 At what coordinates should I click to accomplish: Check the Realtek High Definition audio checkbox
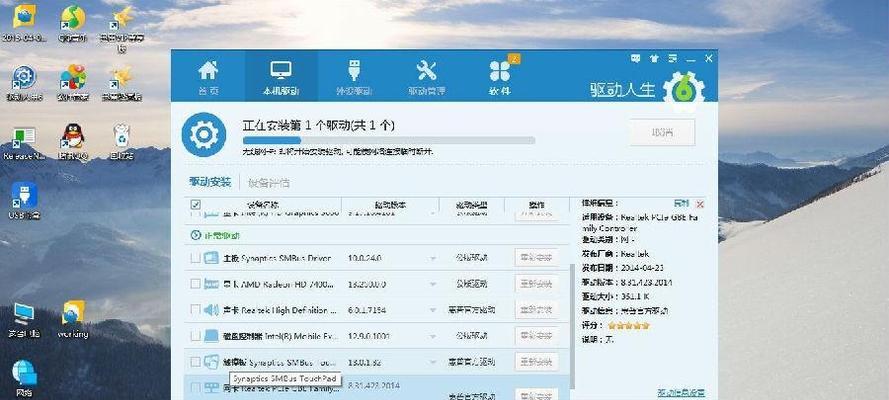(x=195, y=309)
